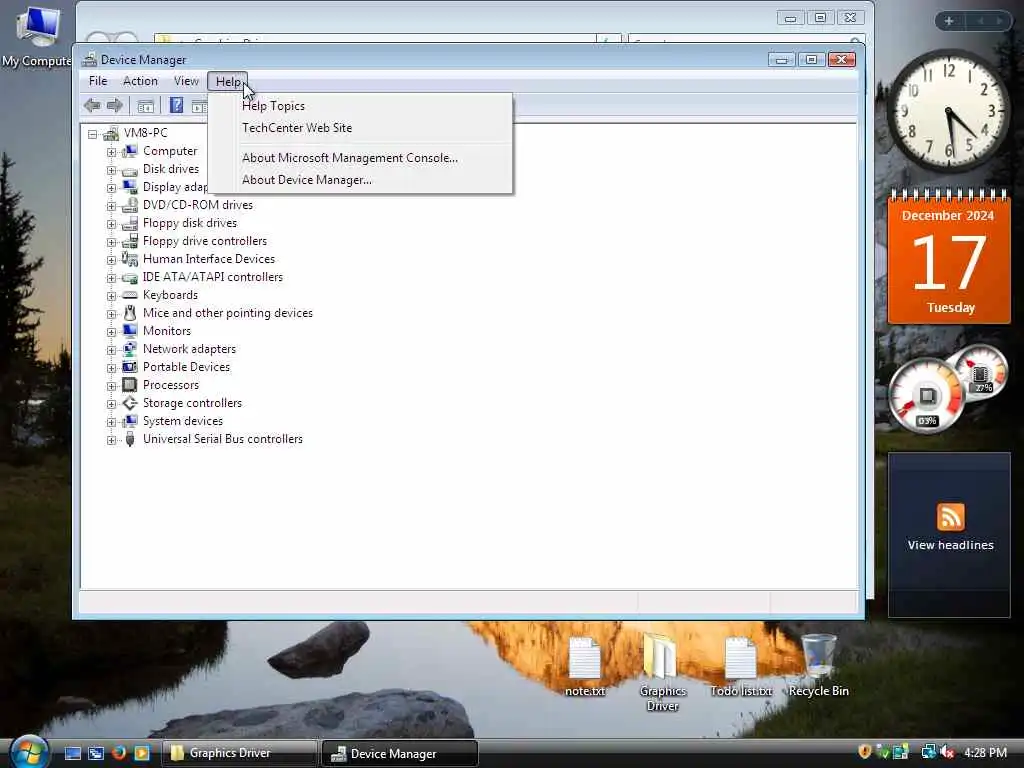Viewport: 1024px width, 768px height.
Task: Click the Computer category icon
Action: (130, 151)
